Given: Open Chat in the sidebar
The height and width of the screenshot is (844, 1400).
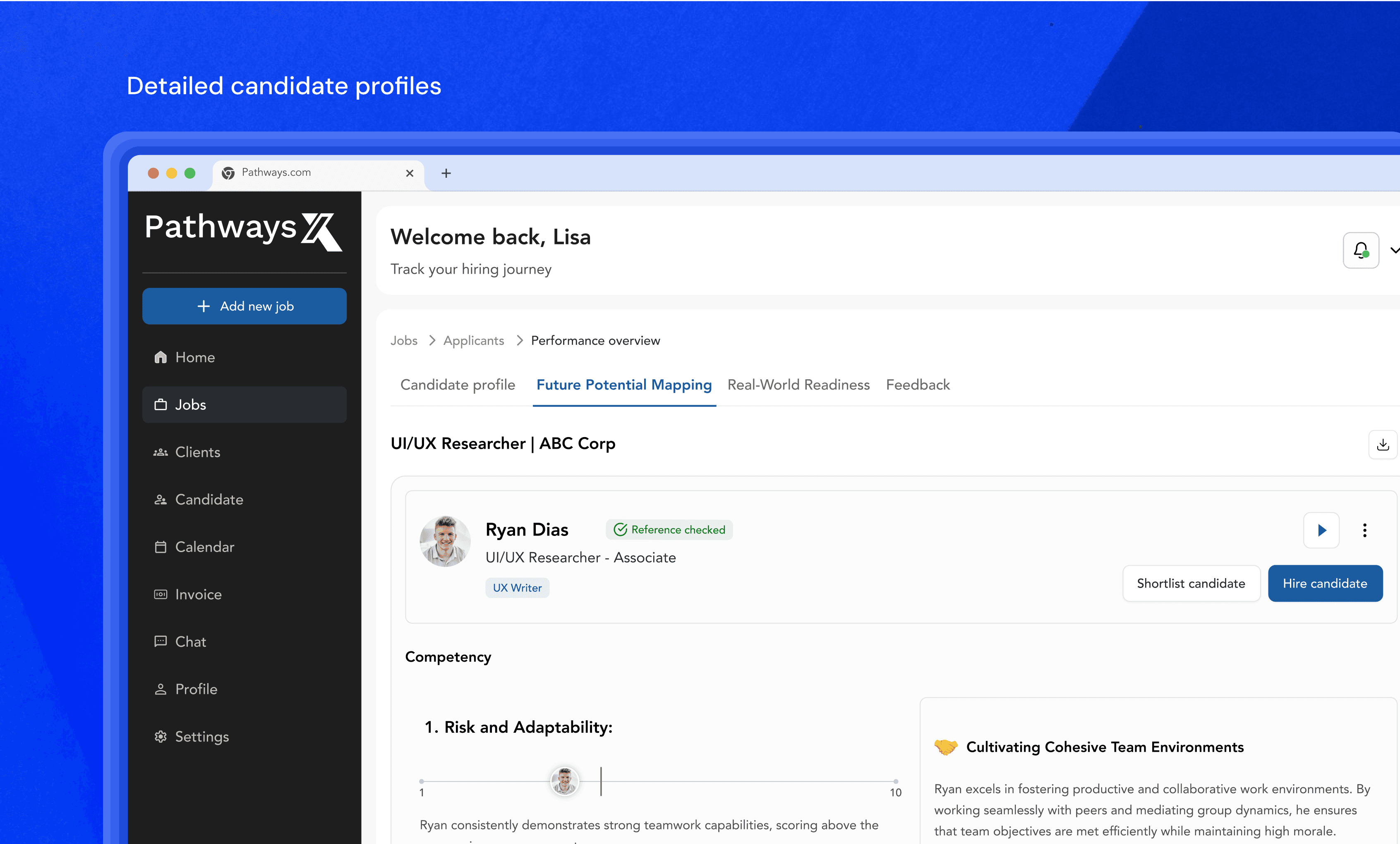Looking at the screenshot, I should (245, 642).
